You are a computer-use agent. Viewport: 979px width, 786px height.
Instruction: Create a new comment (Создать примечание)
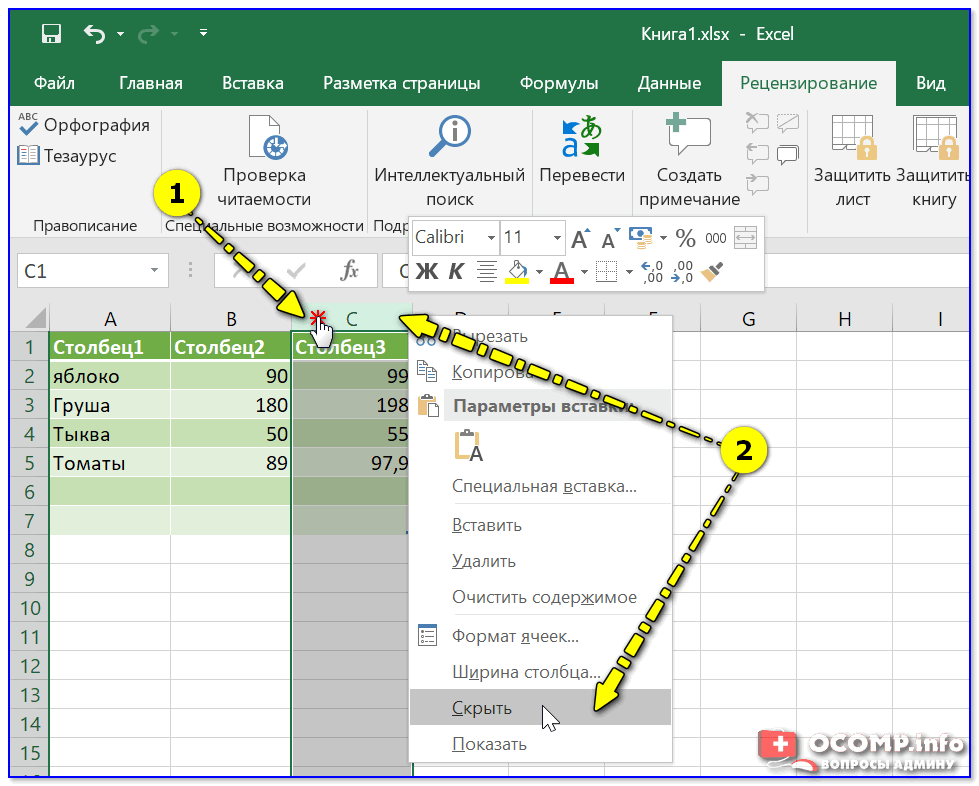(x=689, y=160)
